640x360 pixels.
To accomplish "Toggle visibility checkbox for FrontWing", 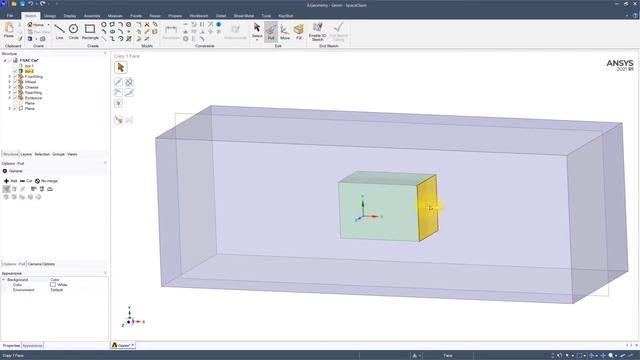I will [15, 77].
